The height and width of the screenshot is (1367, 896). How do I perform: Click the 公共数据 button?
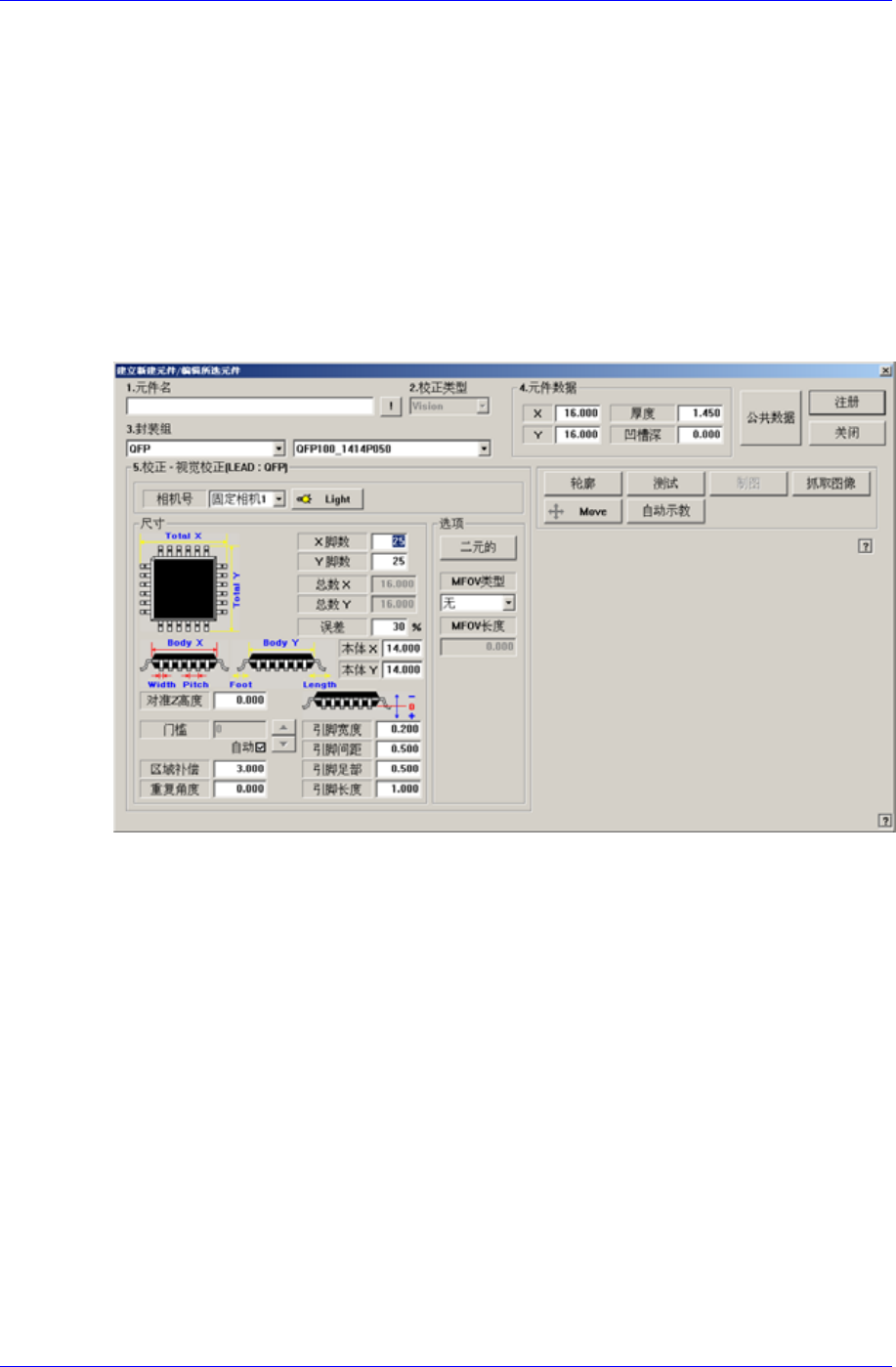pyautogui.click(x=770, y=418)
